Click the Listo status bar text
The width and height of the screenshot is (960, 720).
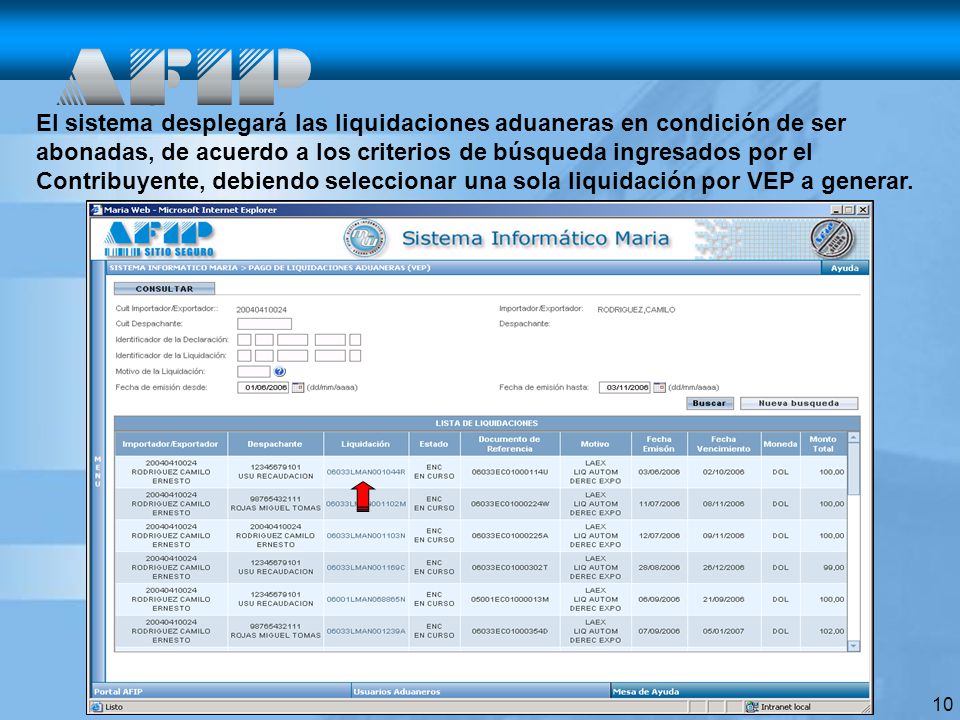(x=114, y=707)
